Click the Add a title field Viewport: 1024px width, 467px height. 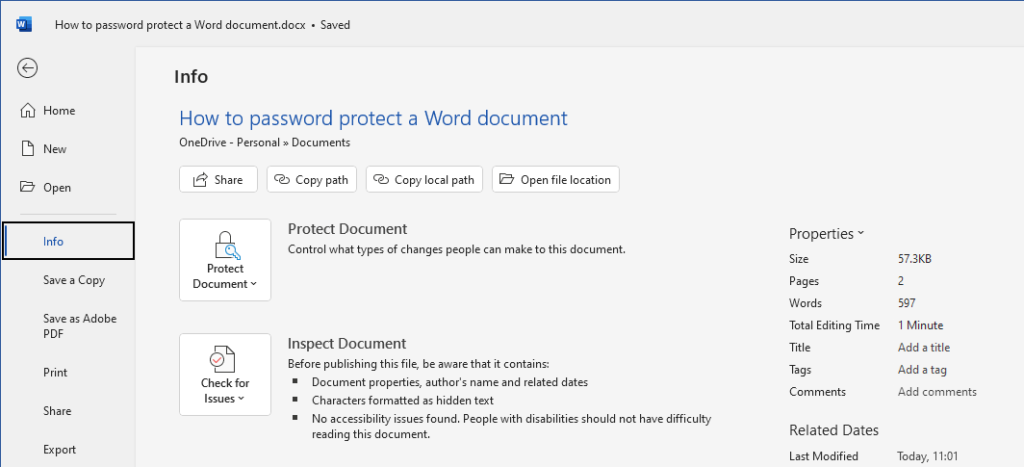tap(923, 347)
